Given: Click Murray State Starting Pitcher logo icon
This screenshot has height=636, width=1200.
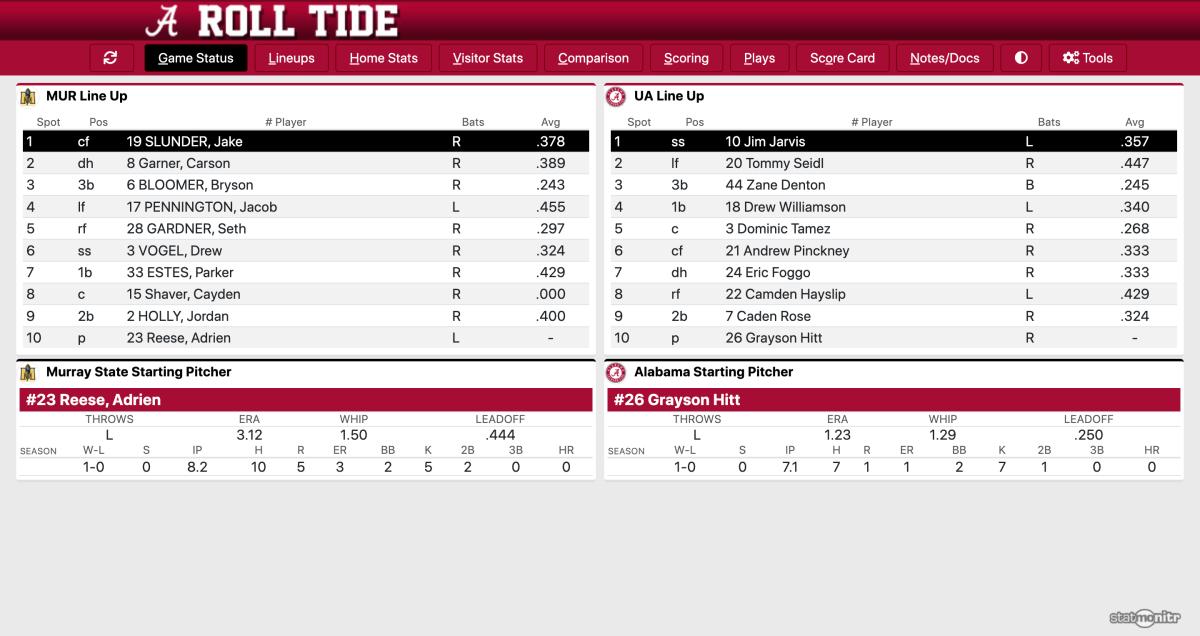Looking at the screenshot, I should pyautogui.click(x=29, y=372).
